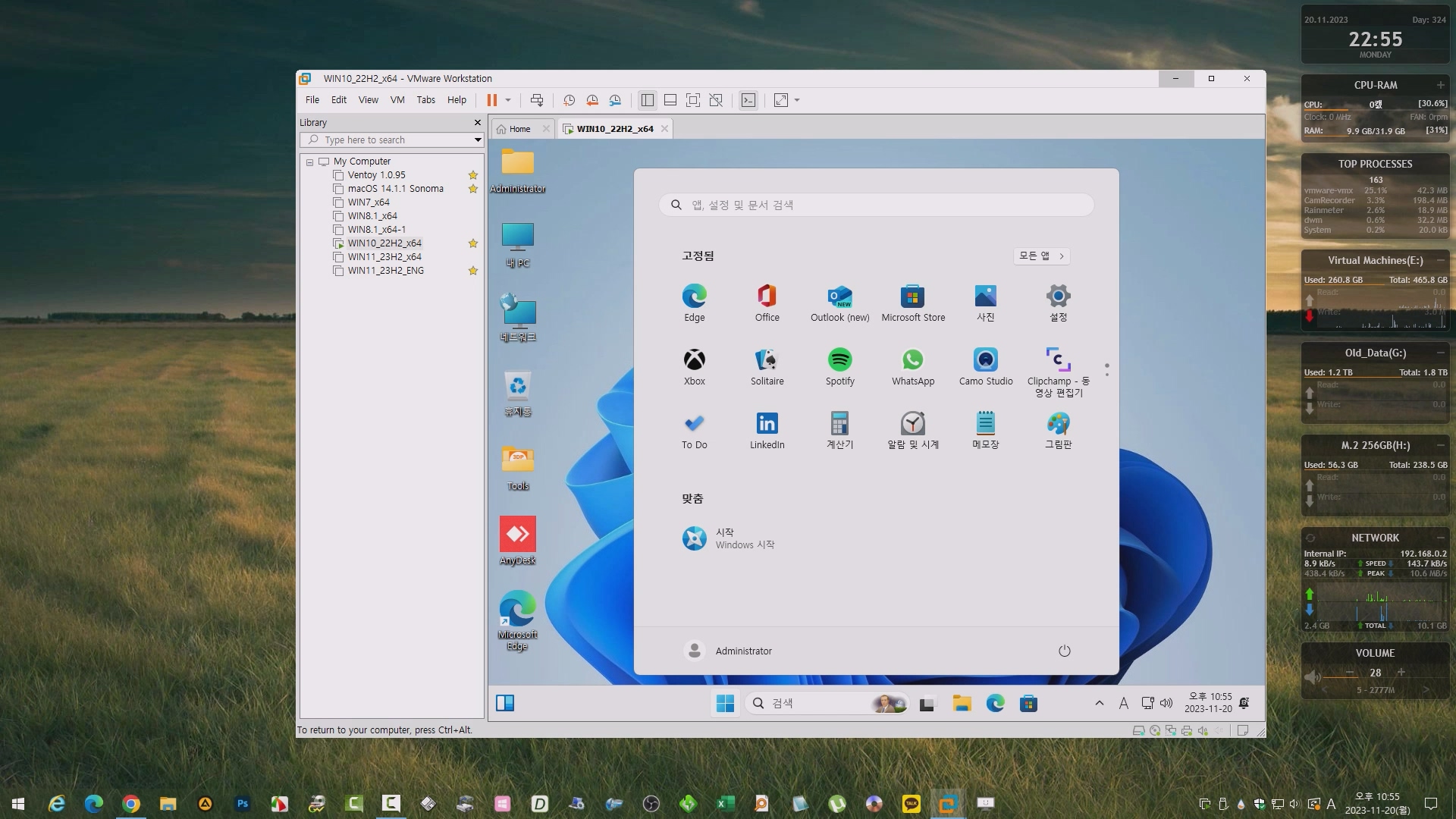Open the pause button dropdown arrow
This screenshot has width=1456, height=819.
click(x=508, y=100)
